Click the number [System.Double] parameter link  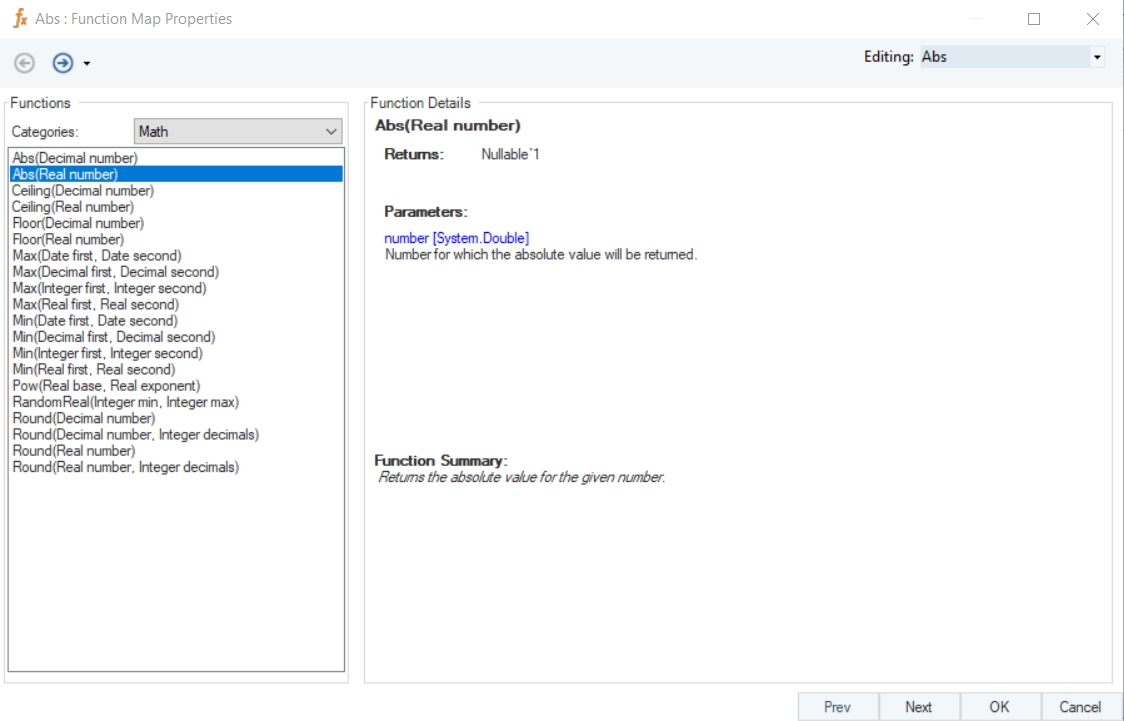pos(456,238)
